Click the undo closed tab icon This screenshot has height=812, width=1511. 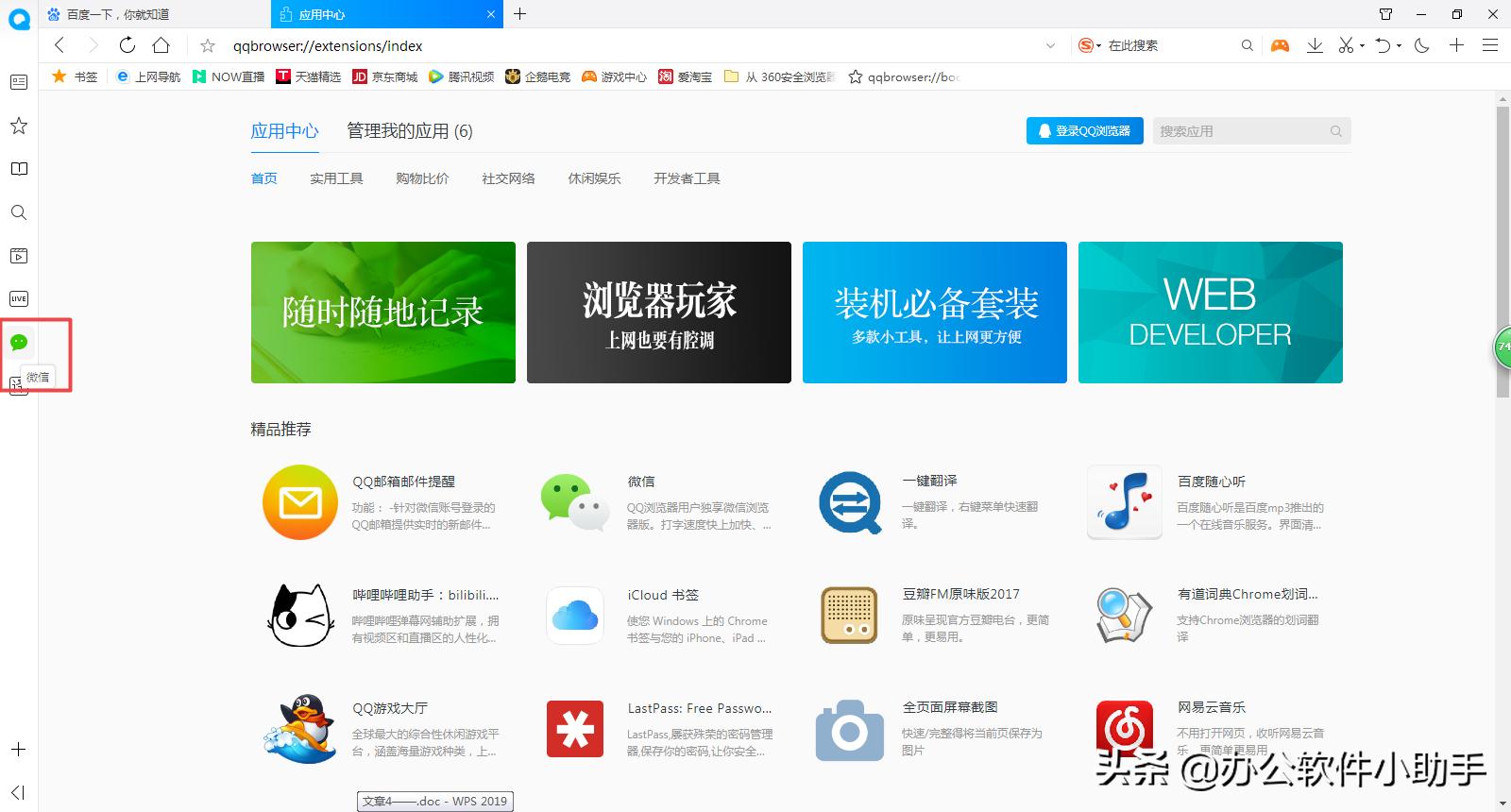point(1383,45)
